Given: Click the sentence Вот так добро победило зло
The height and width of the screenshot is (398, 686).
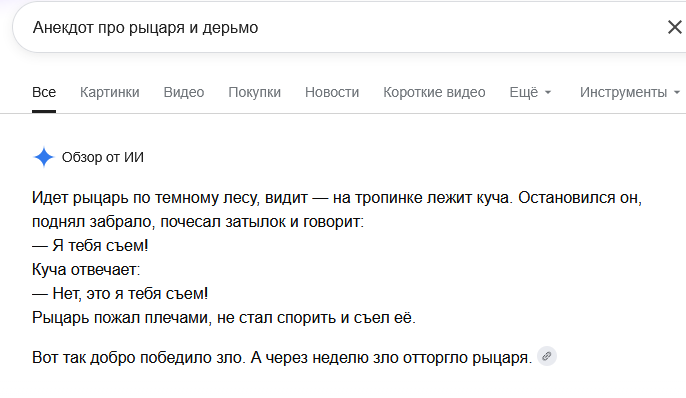Looking at the screenshot, I should (138, 357).
